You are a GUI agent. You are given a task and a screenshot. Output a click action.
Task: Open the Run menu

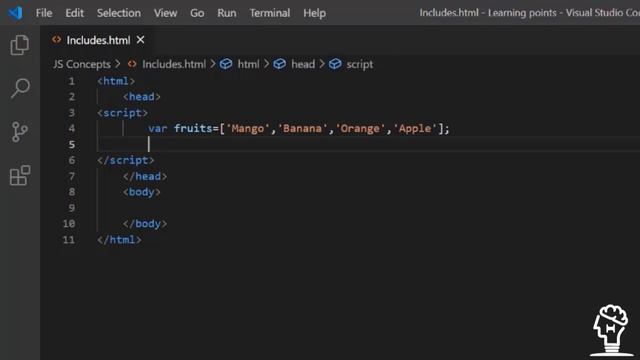click(227, 13)
